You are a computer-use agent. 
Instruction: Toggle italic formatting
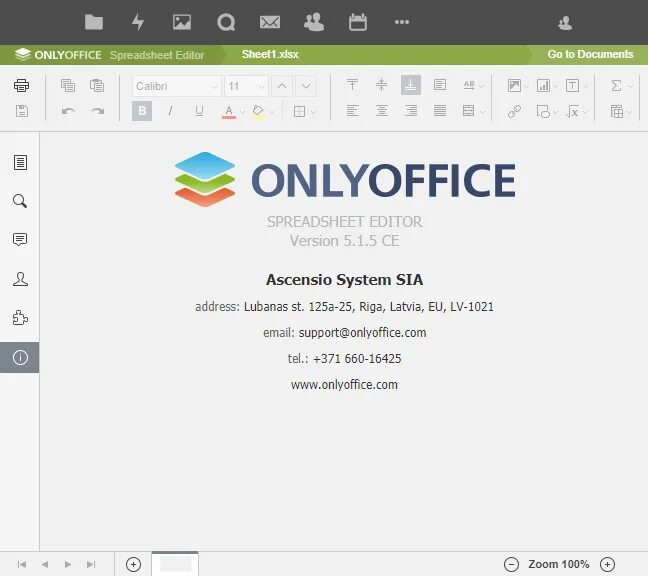170,111
